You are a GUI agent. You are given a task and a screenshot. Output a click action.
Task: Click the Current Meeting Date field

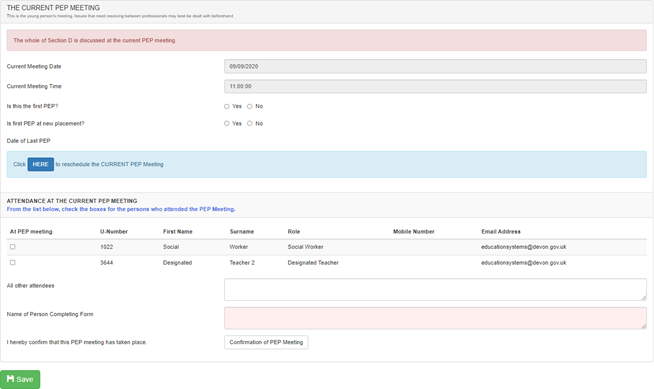435,66
